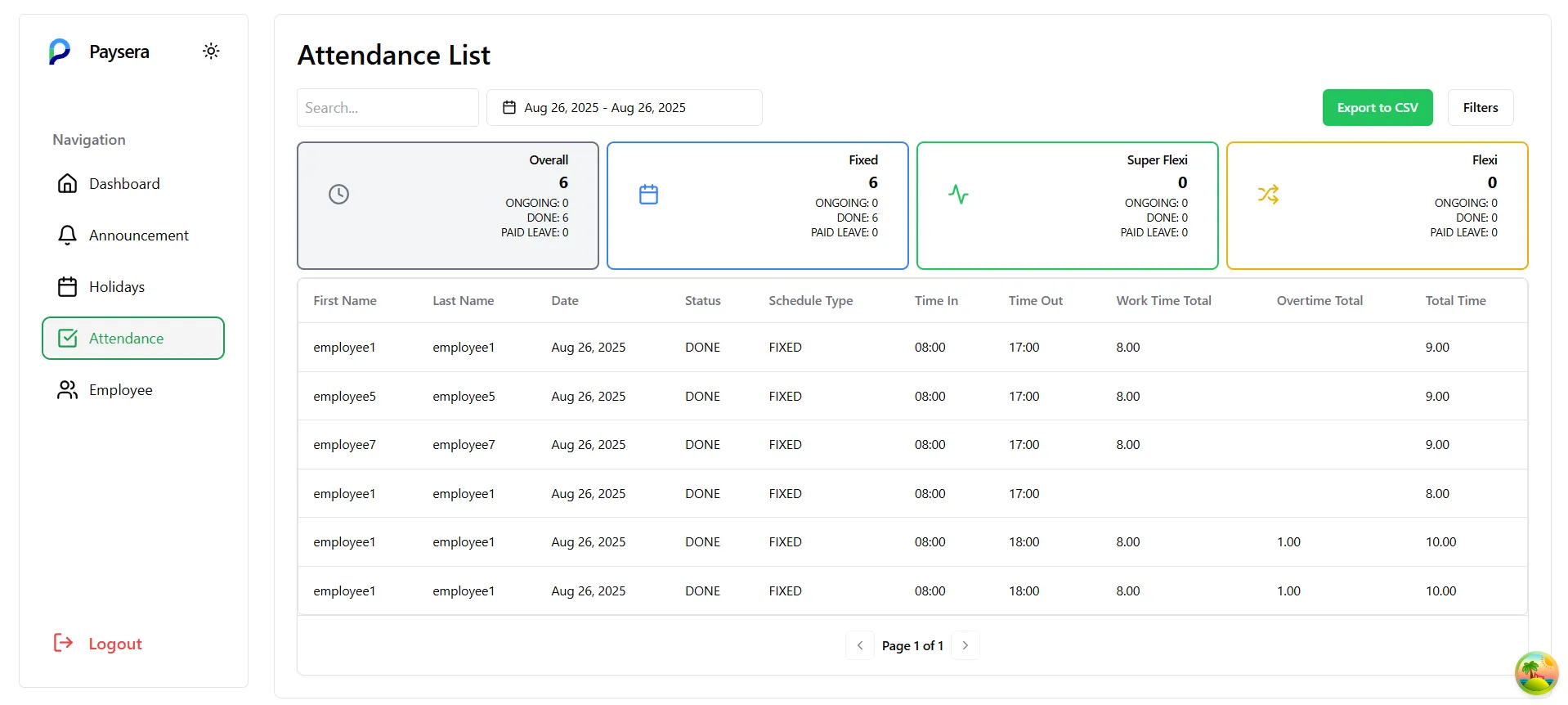
Task: Click the Page 1 of 1 label
Action: (x=912, y=646)
